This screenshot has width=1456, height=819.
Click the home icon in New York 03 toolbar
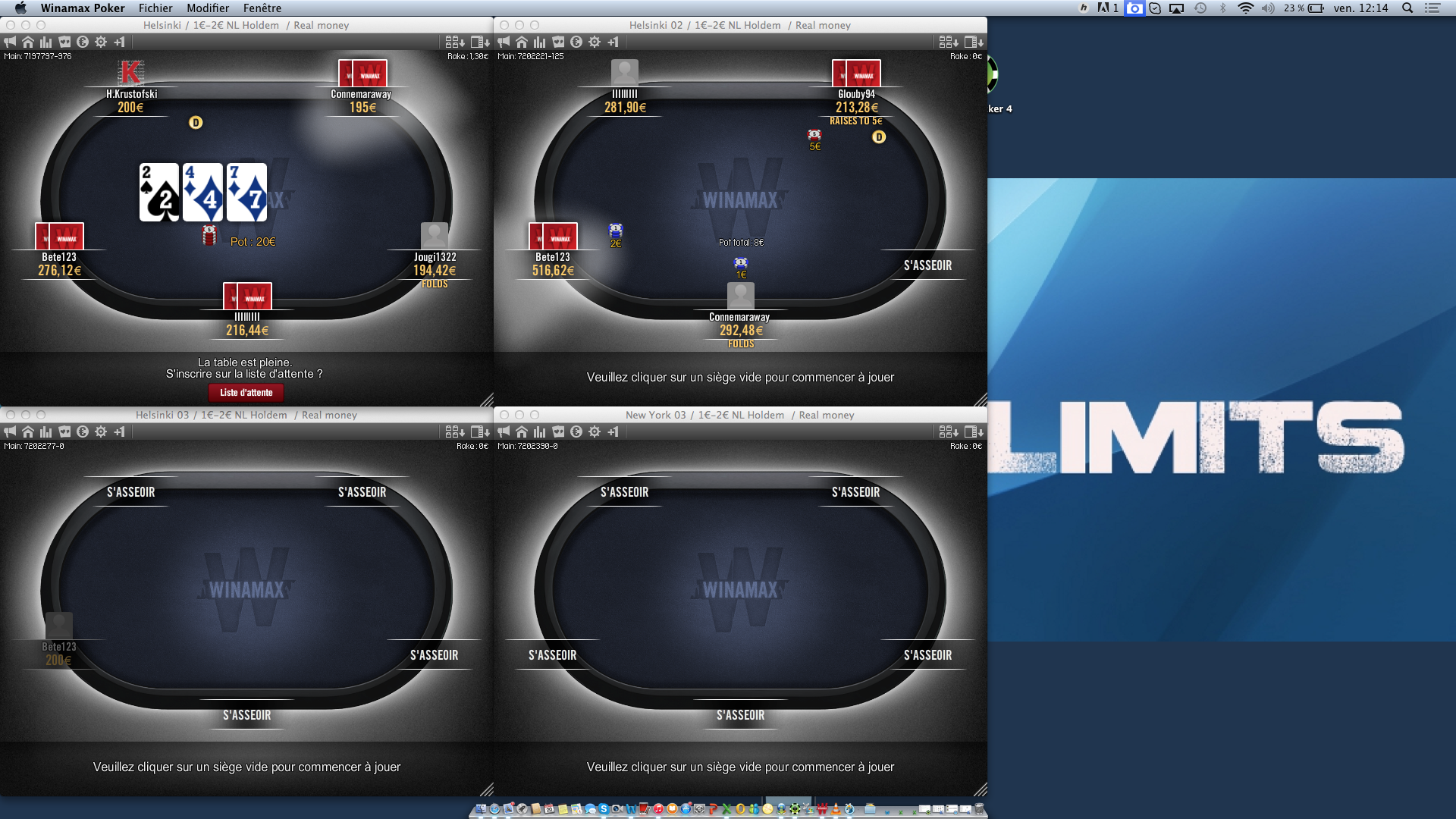click(522, 431)
